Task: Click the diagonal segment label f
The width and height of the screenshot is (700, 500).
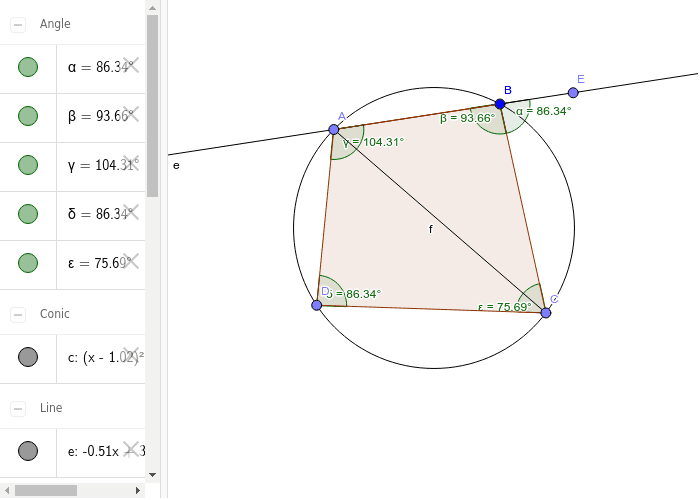Action: pyautogui.click(x=430, y=229)
